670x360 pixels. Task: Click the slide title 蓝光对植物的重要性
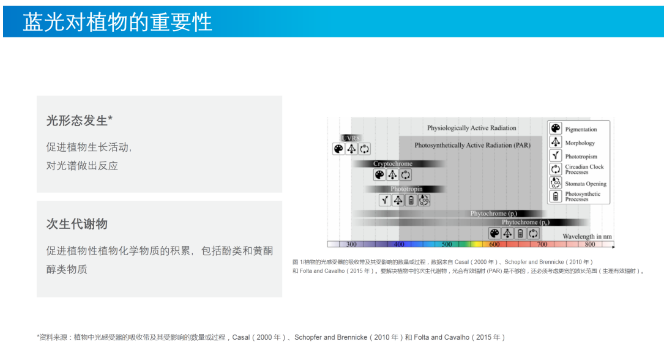tap(118, 22)
